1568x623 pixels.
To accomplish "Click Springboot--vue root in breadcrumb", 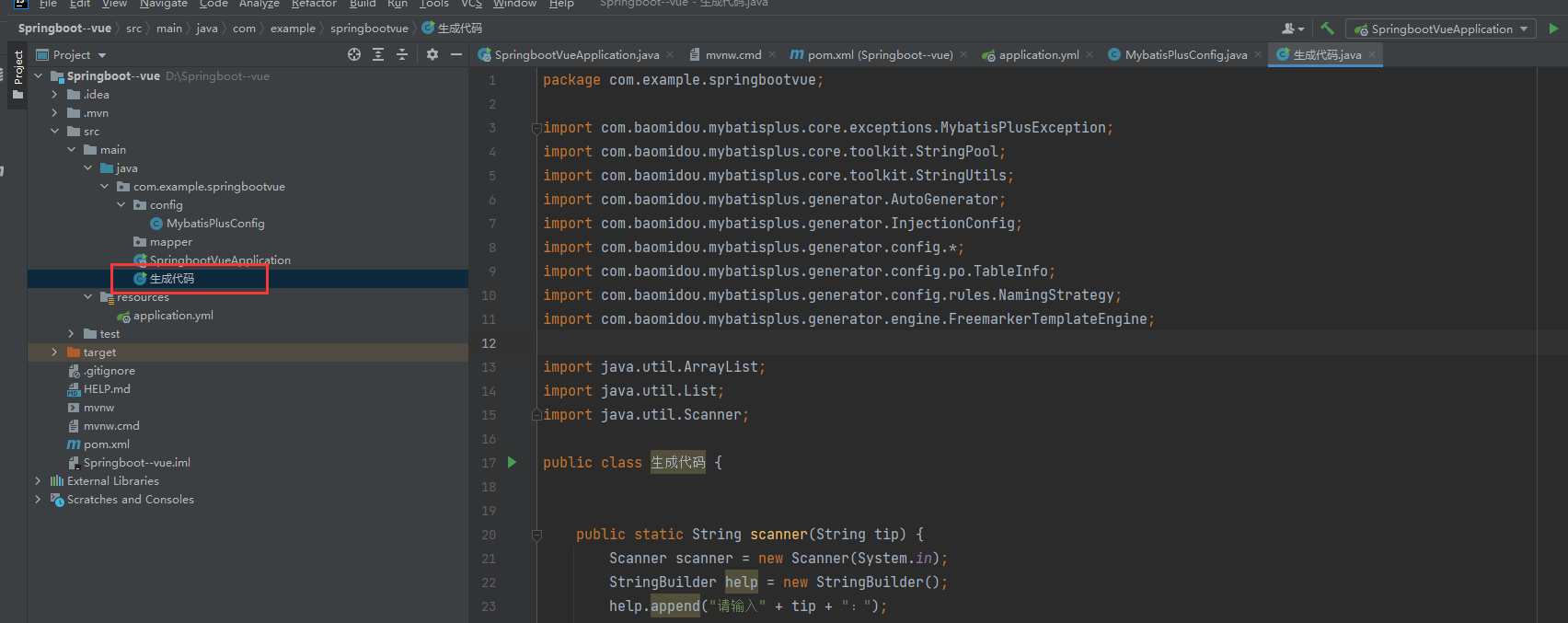I will pyautogui.click(x=64, y=29).
